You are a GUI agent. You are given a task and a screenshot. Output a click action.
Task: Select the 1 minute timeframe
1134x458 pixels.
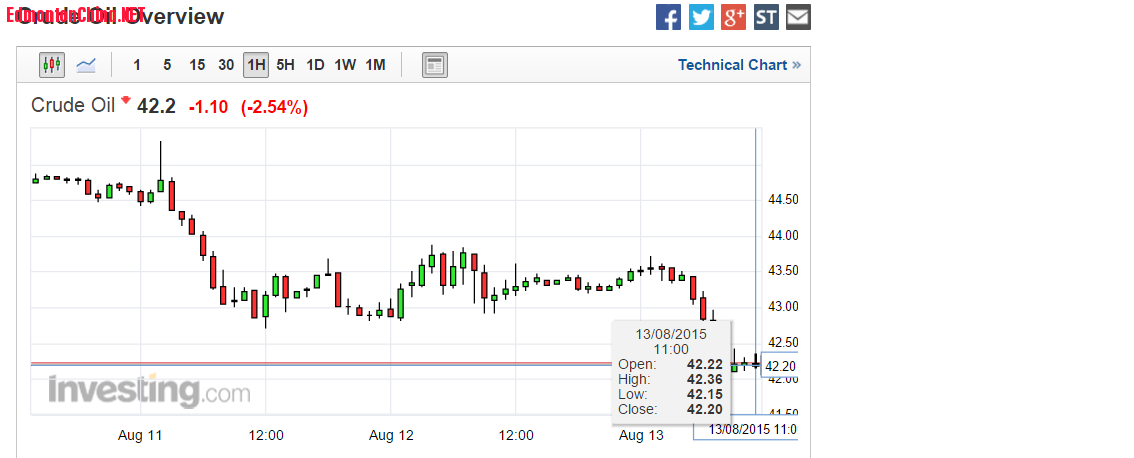point(137,65)
